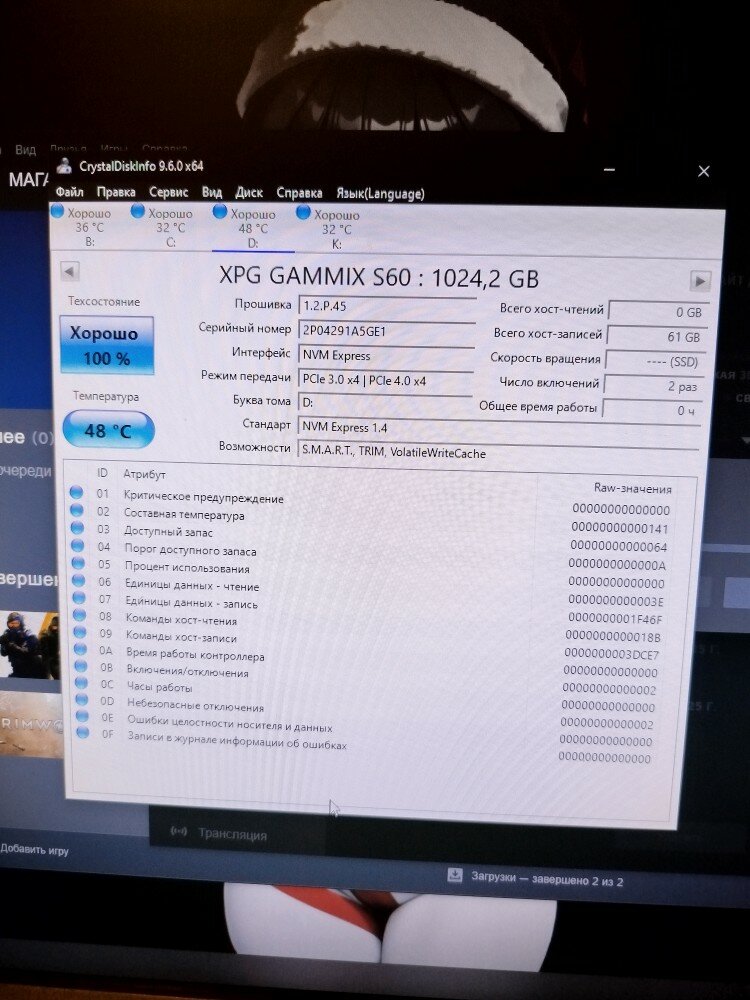Click status dot for Единицы данных - запись
Screen dimensions: 750x1000
79,598
